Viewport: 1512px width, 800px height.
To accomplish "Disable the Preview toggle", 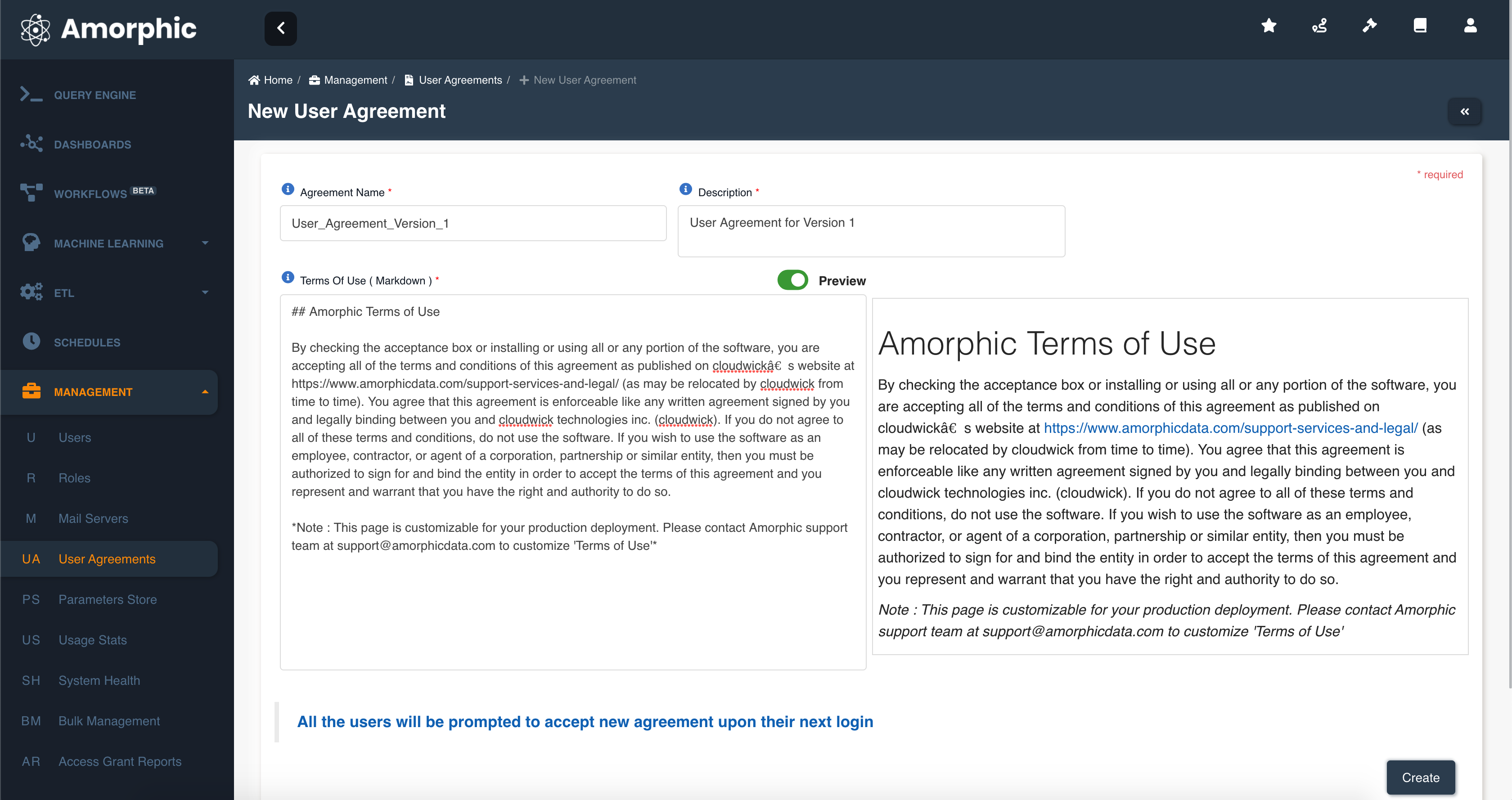I will (x=792, y=280).
